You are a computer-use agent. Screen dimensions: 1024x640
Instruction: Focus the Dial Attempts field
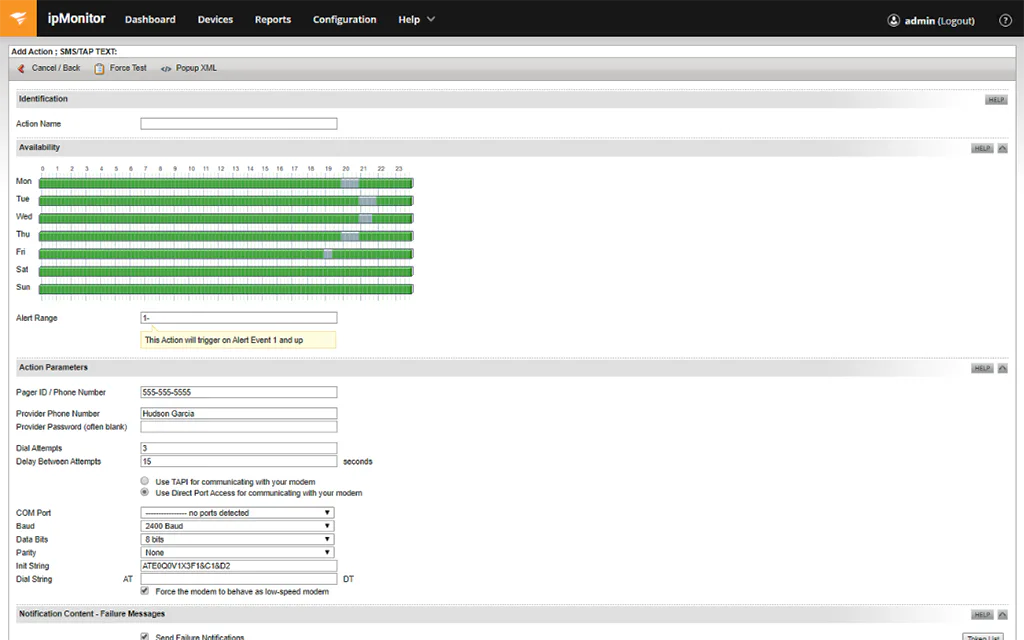coord(239,448)
